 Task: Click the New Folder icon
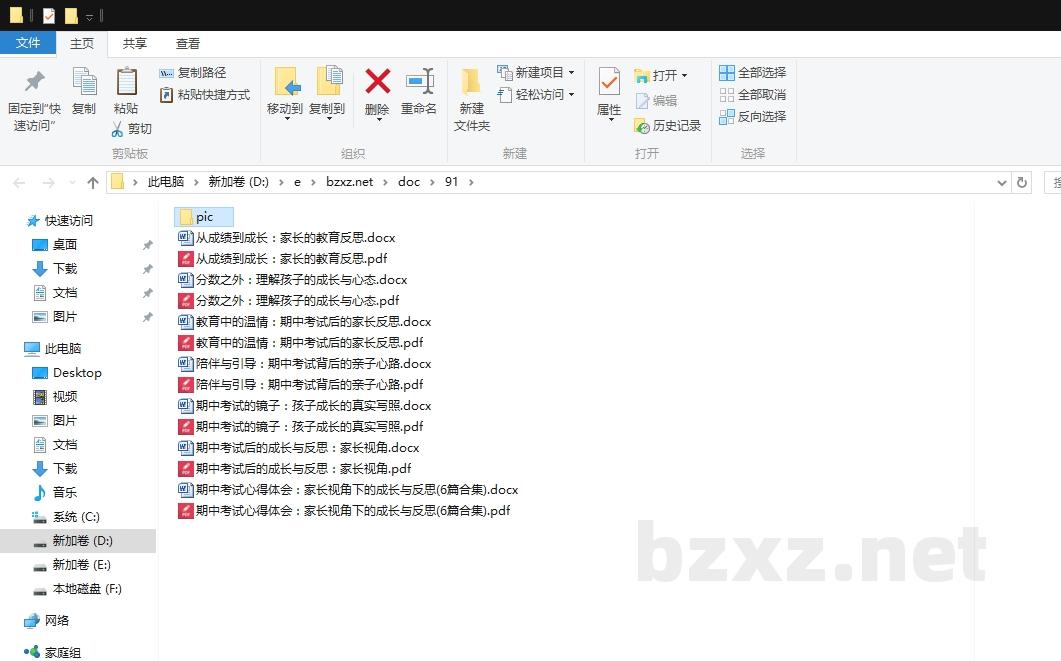pos(472,82)
